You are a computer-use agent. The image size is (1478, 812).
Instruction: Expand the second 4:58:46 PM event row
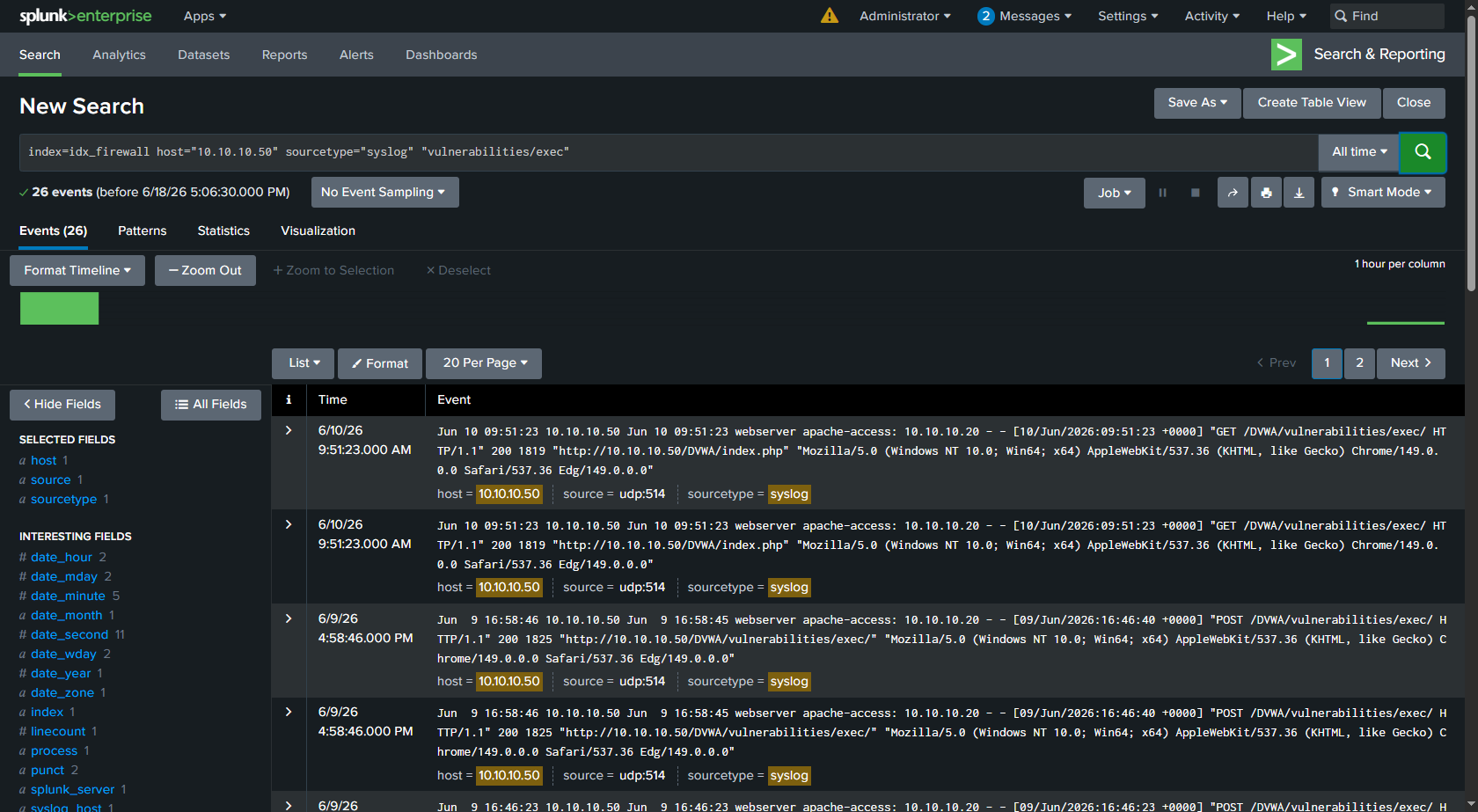point(289,712)
